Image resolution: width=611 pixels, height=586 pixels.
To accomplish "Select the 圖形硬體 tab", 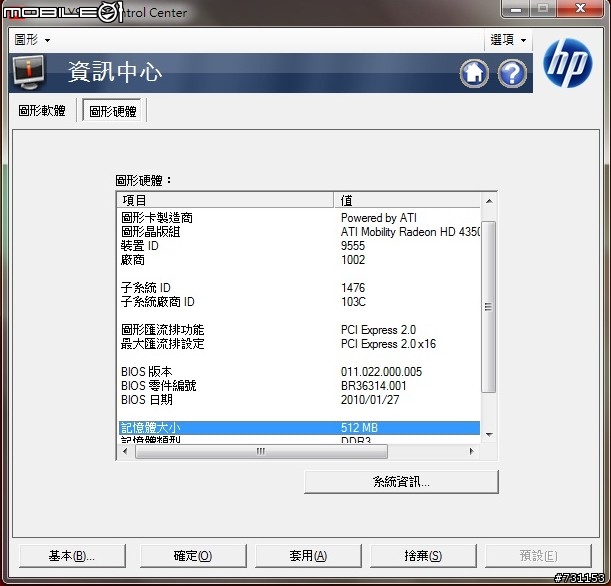I will (113, 111).
